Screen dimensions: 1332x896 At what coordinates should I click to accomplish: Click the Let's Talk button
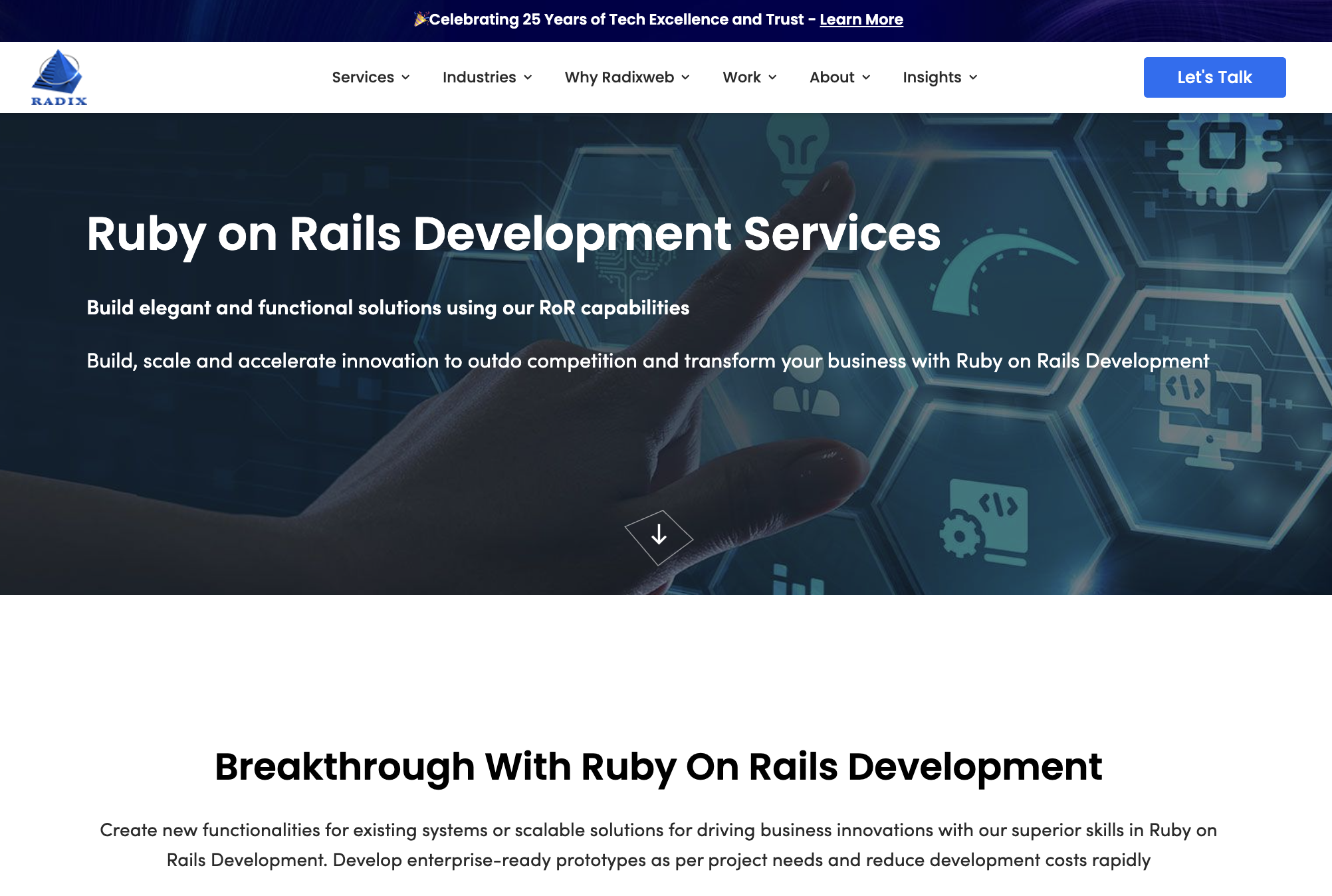(1214, 77)
